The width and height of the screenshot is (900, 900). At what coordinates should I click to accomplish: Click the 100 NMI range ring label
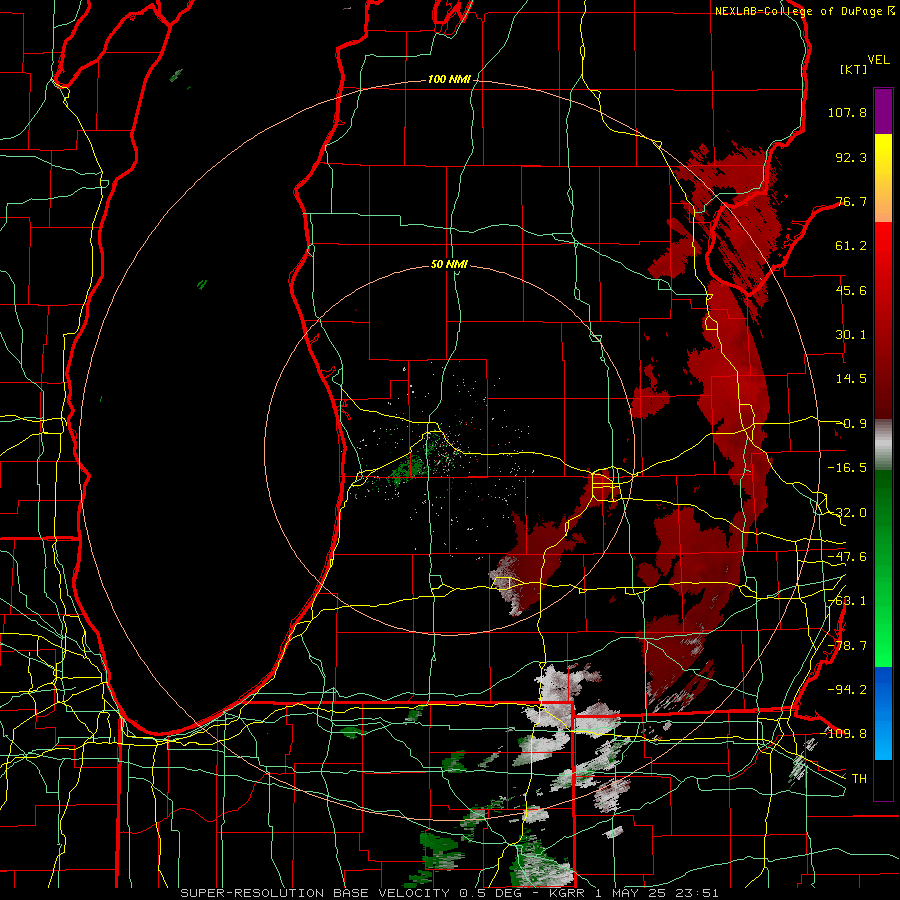click(449, 79)
